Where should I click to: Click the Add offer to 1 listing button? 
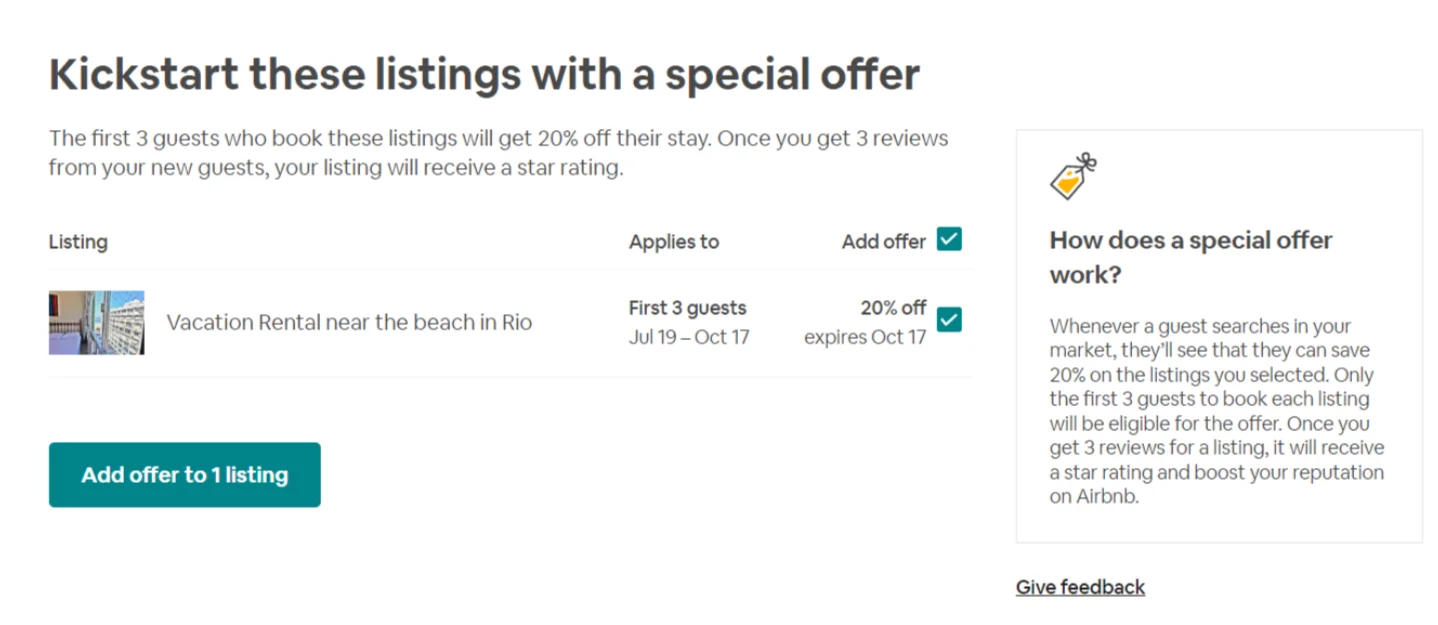[x=185, y=475]
